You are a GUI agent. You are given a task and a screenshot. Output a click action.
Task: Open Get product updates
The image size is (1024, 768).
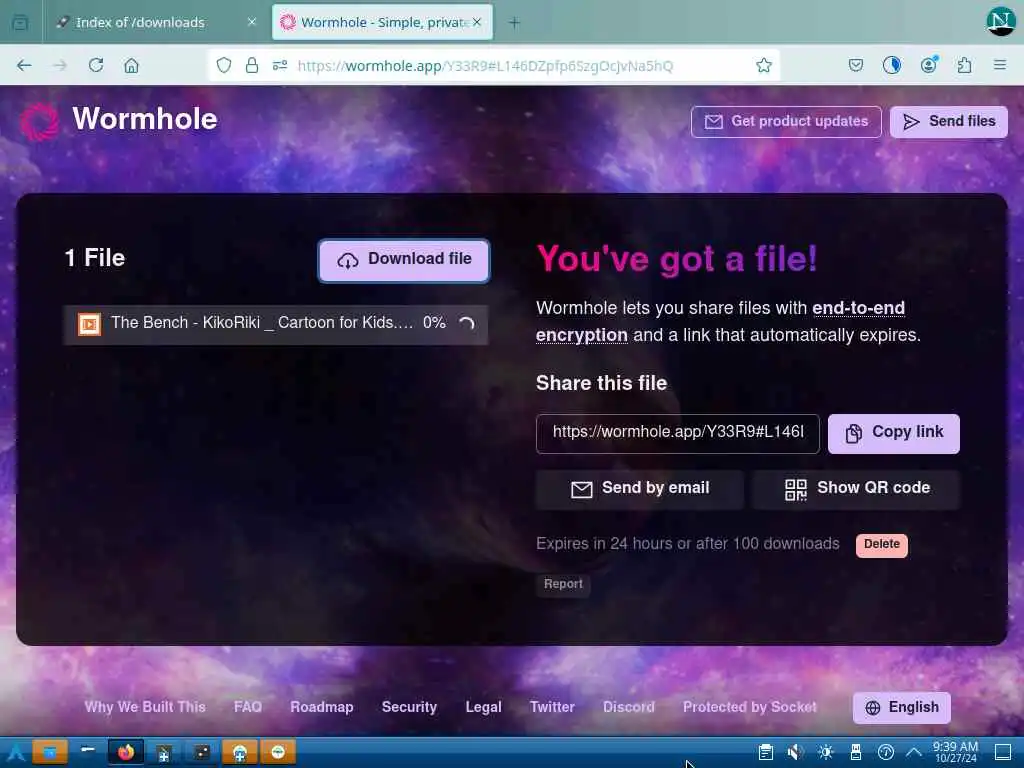click(786, 121)
